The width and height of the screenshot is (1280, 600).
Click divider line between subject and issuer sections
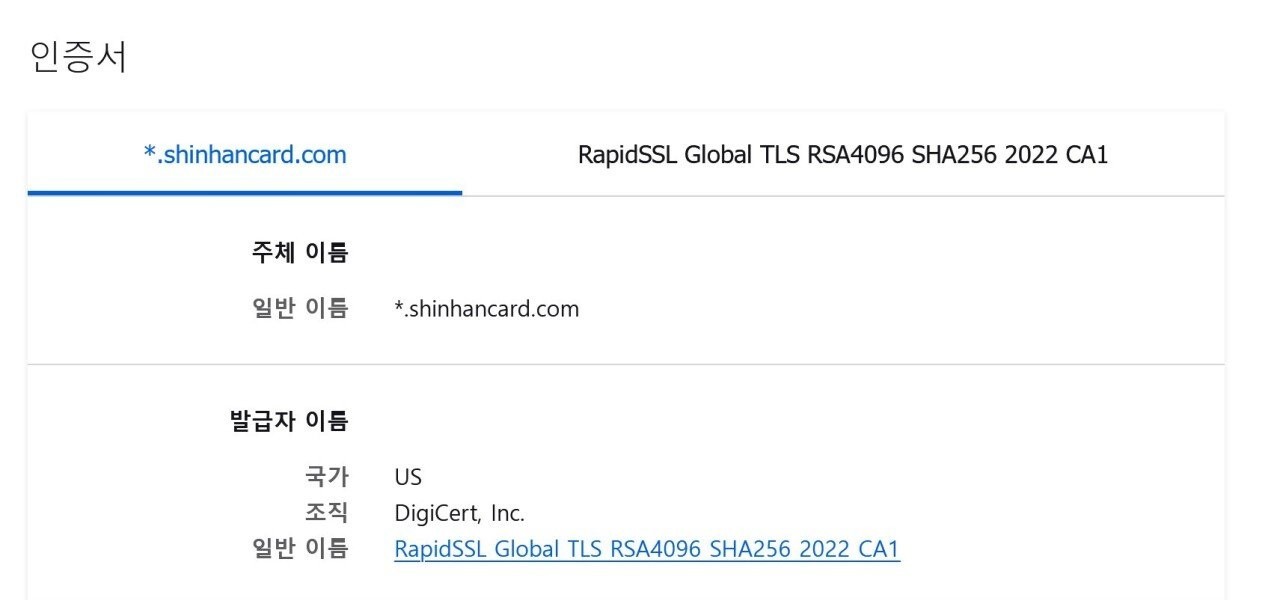pyautogui.click(x=626, y=364)
